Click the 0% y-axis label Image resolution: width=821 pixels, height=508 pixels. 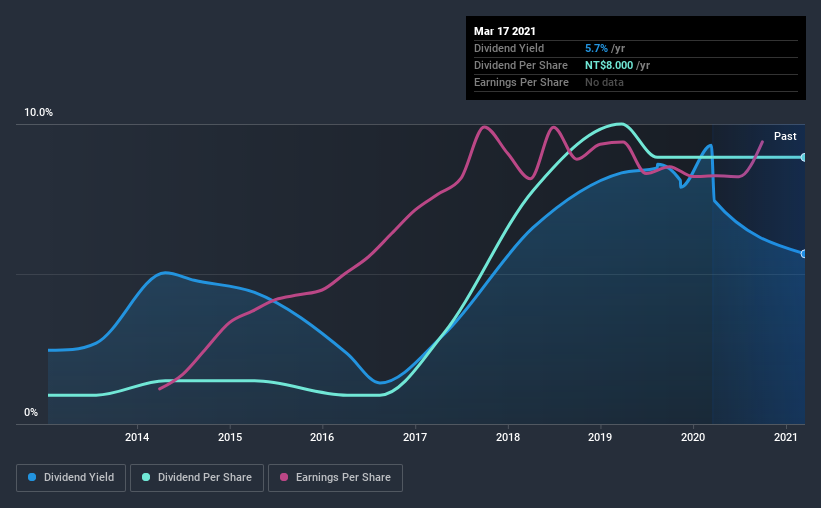click(31, 413)
